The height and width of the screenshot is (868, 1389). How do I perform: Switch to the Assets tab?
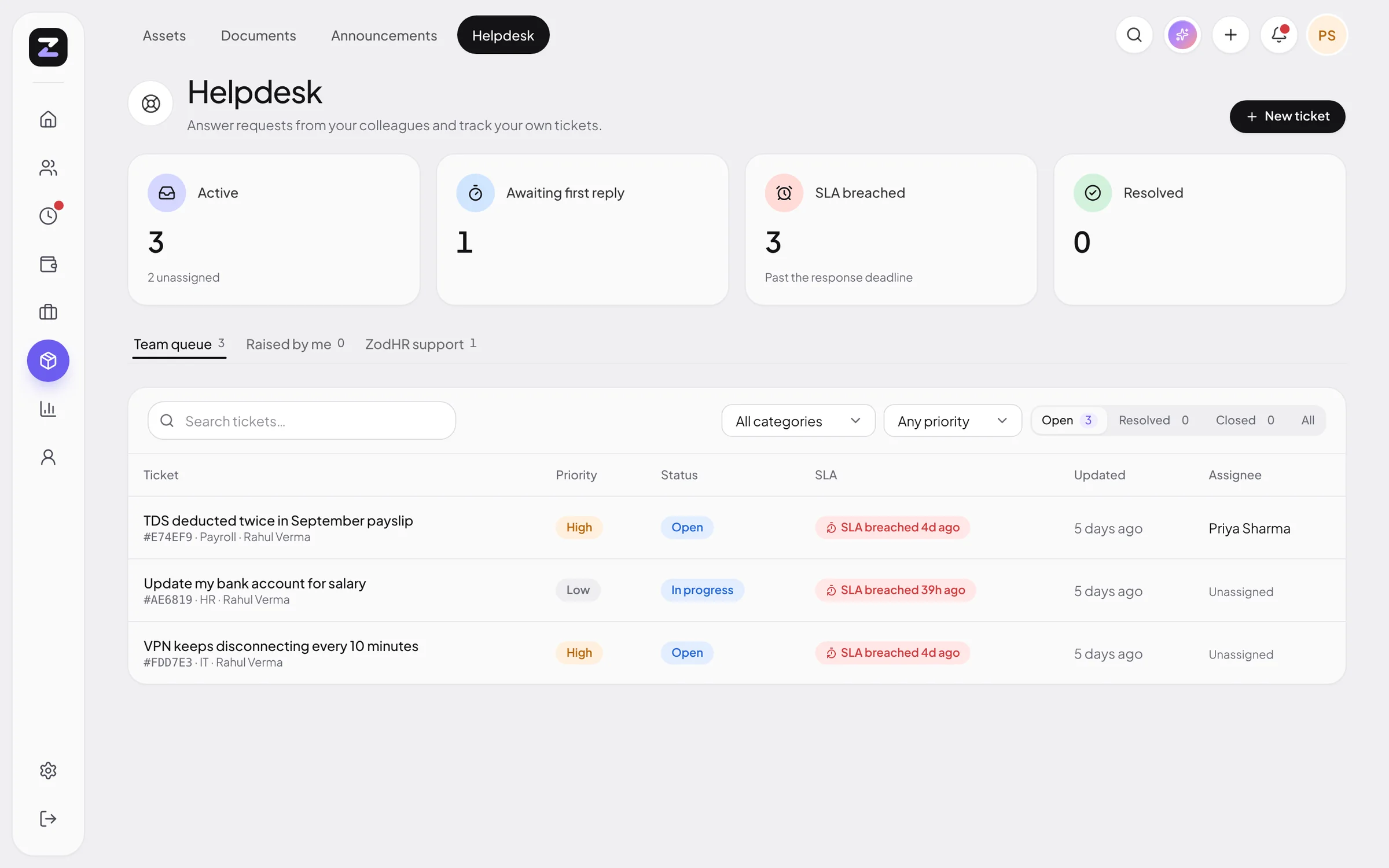(x=164, y=35)
